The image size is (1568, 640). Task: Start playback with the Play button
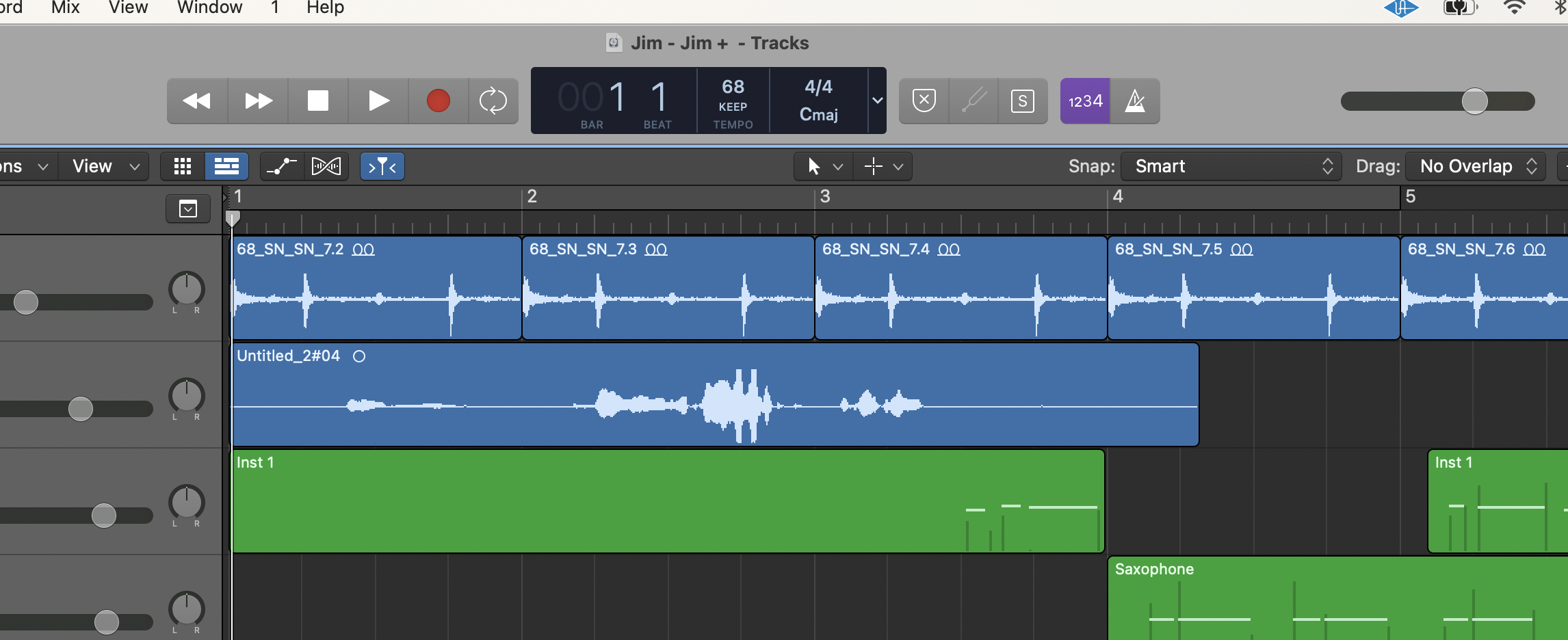(x=378, y=101)
